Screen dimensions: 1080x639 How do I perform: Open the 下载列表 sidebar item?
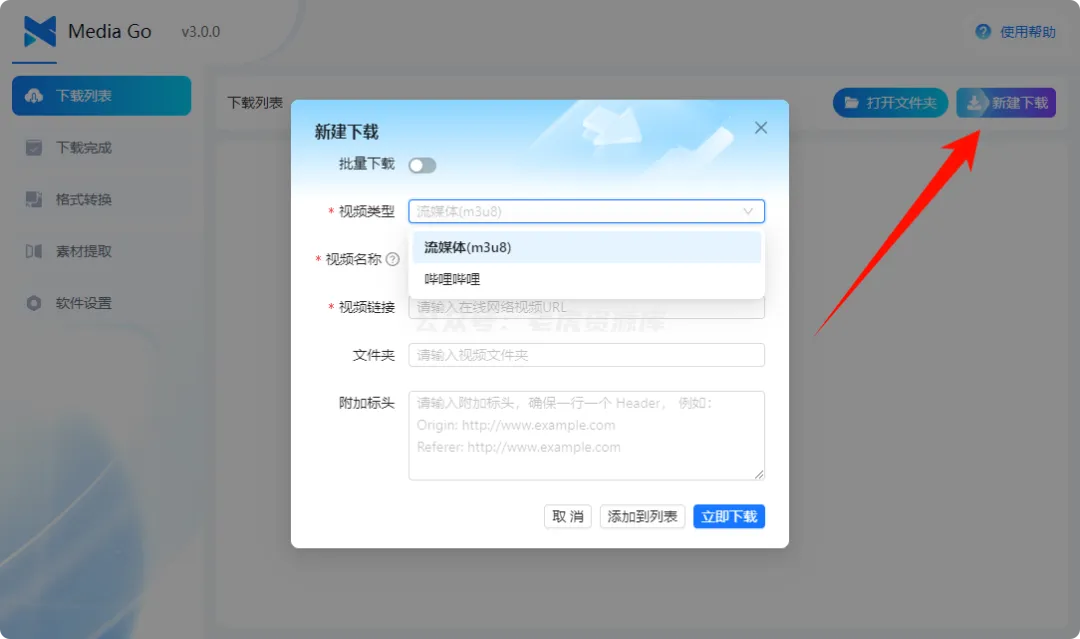(x=101, y=96)
